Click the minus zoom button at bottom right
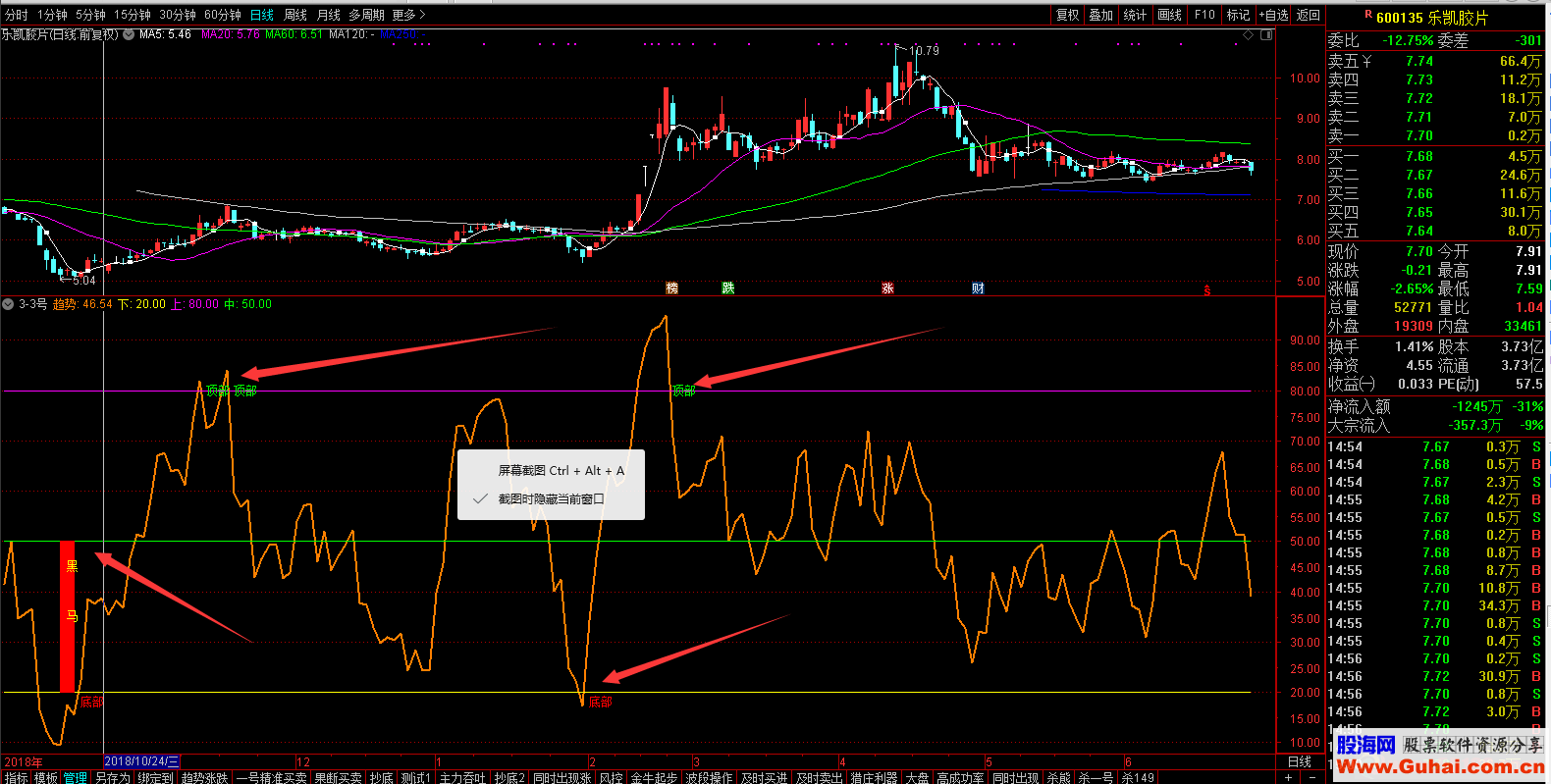 (1313, 777)
